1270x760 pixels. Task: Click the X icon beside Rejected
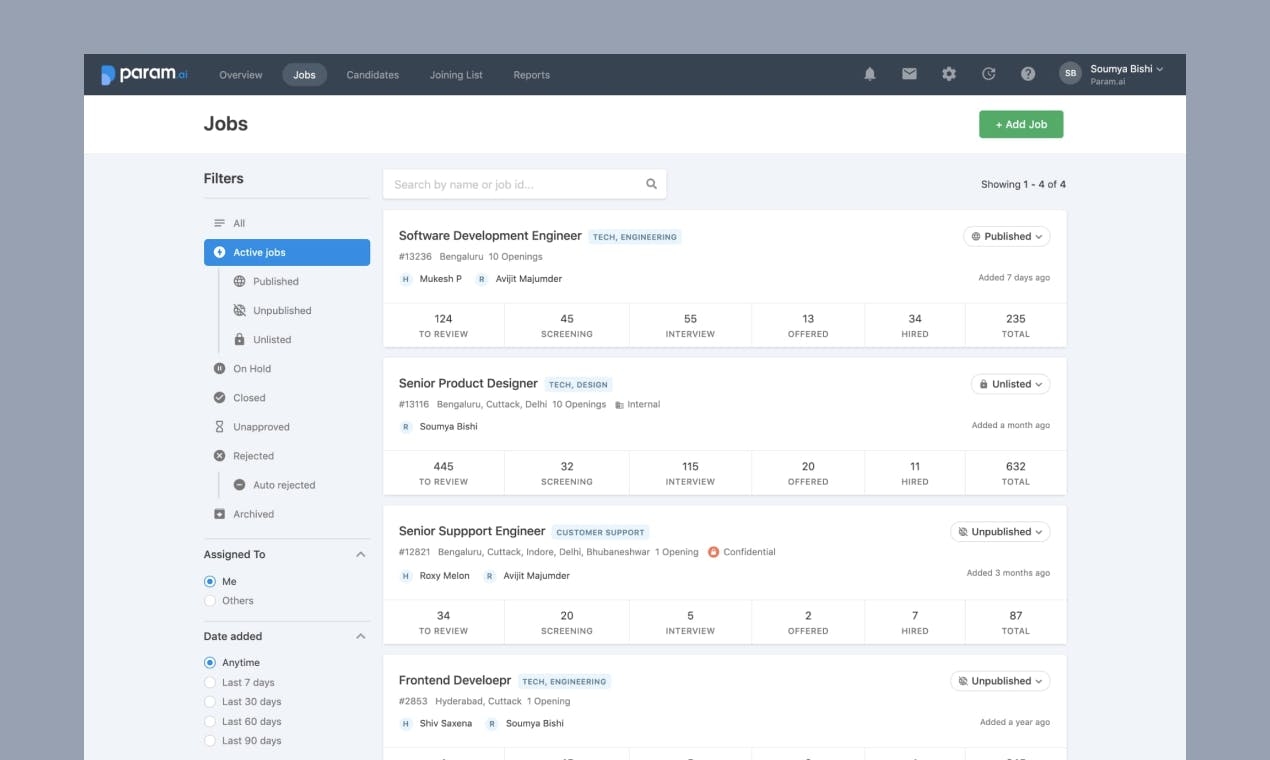(x=220, y=456)
